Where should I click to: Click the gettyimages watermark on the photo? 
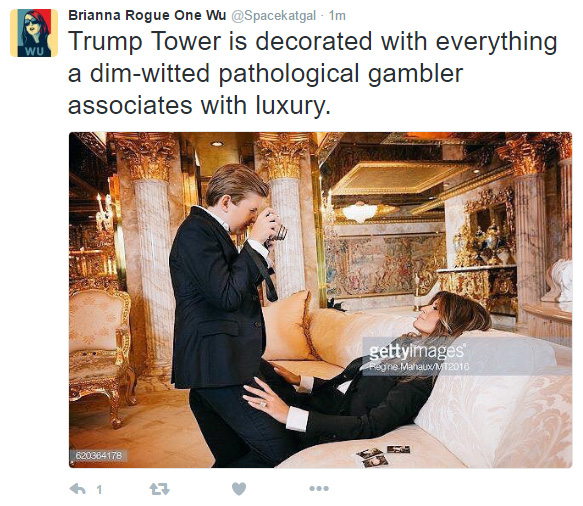[417, 351]
